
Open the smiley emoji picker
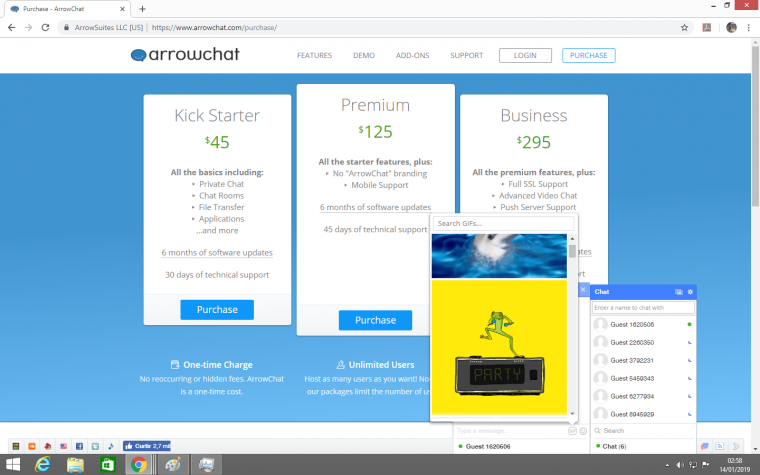[x=583, y=431]
